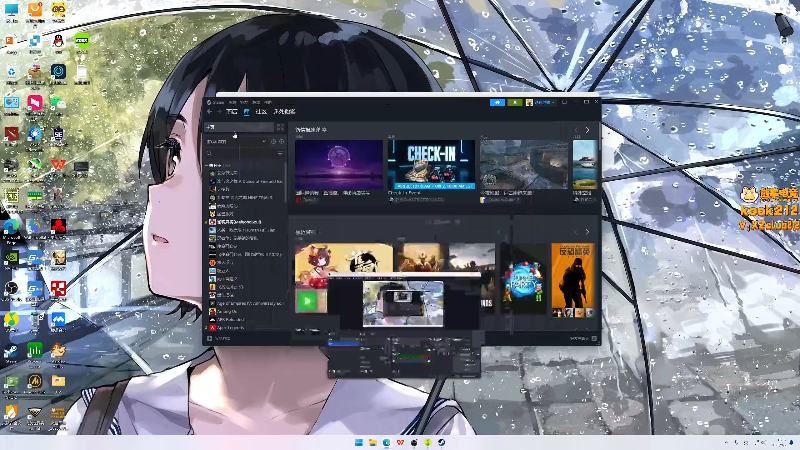Click the blue announcements button in Steam
800x450 pixels.
tap(497, 103)
